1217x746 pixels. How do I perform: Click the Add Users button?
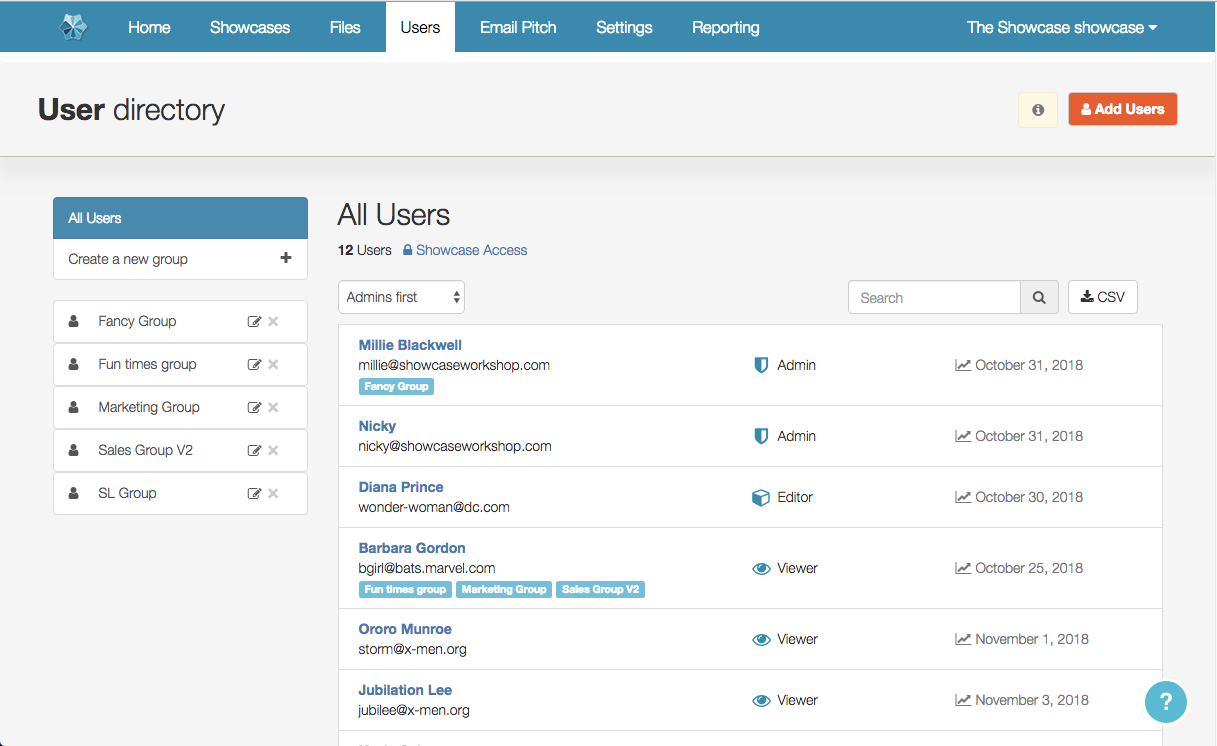(x=1122, y=109)
